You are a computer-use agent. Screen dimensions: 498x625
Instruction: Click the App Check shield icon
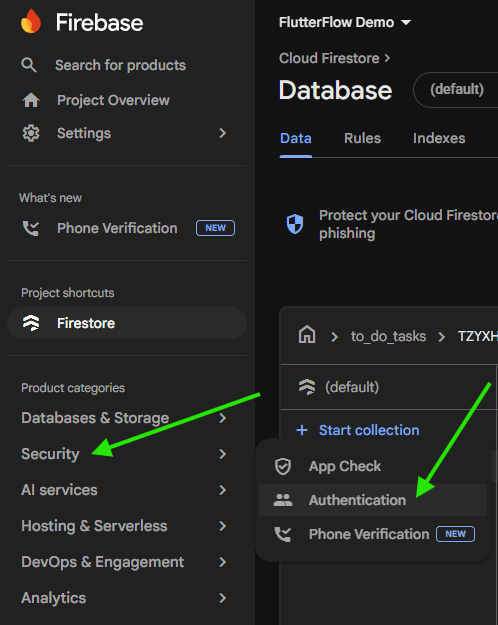(x=283, y=466)
